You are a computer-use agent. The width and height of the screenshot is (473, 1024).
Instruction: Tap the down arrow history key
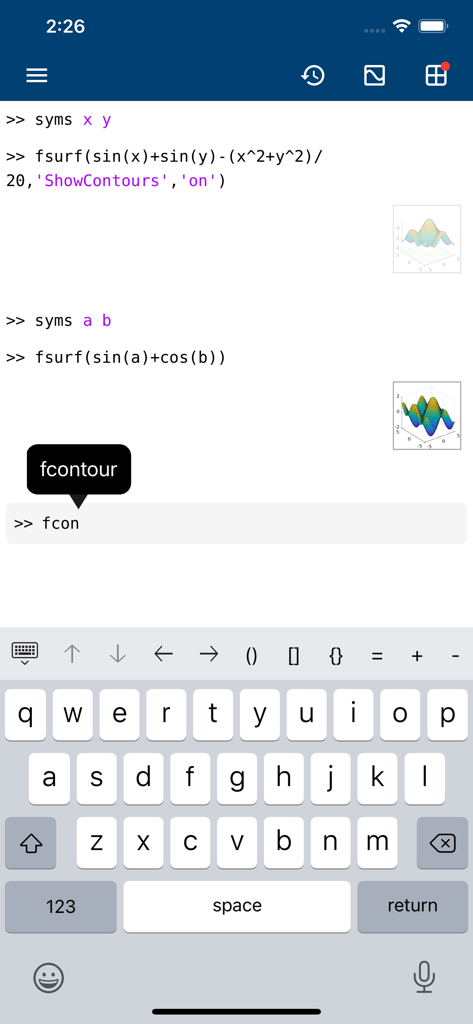[118, 654]
